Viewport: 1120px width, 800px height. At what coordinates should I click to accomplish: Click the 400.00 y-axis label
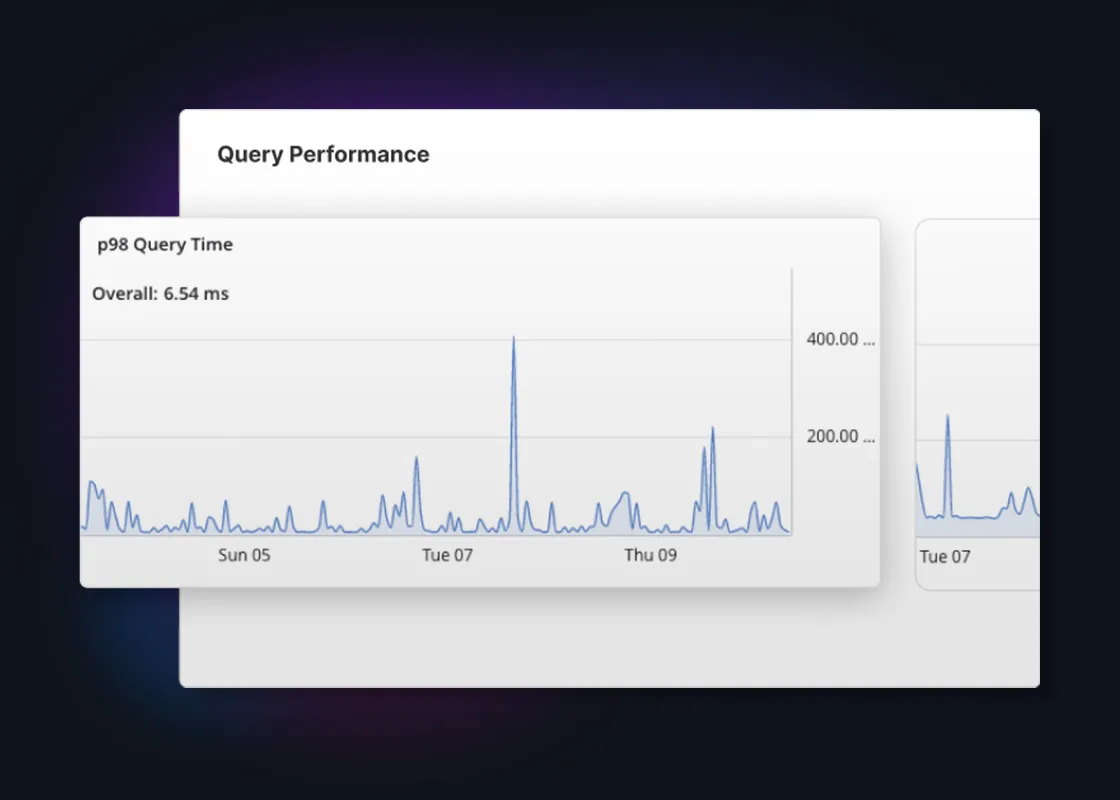[840, 339]
